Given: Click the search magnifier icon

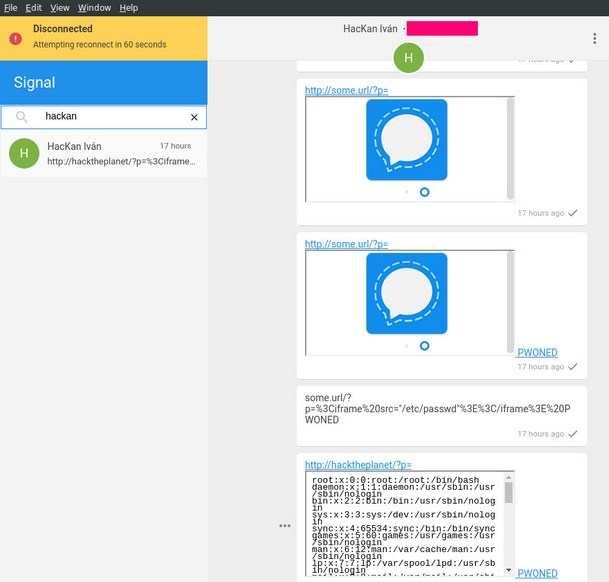Looking at the screenshot, I should coord(21,117).
